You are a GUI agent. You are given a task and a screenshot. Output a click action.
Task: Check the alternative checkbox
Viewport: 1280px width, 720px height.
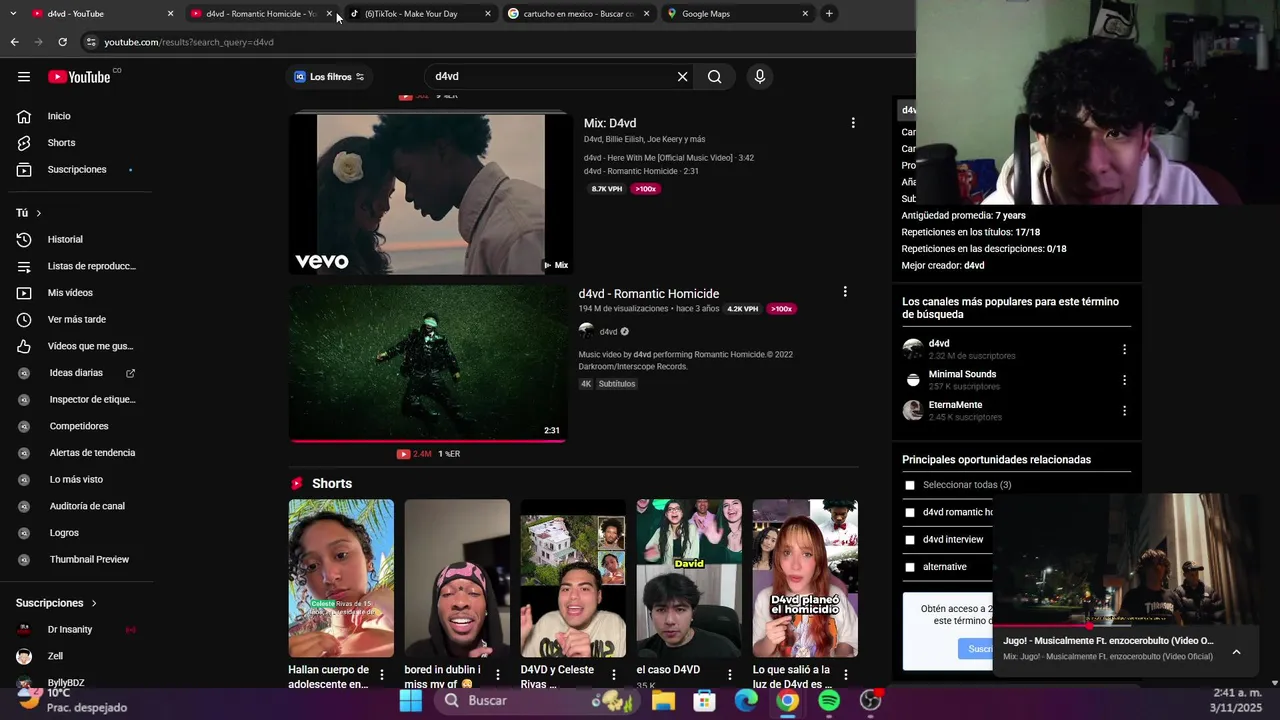pos(910,567)
